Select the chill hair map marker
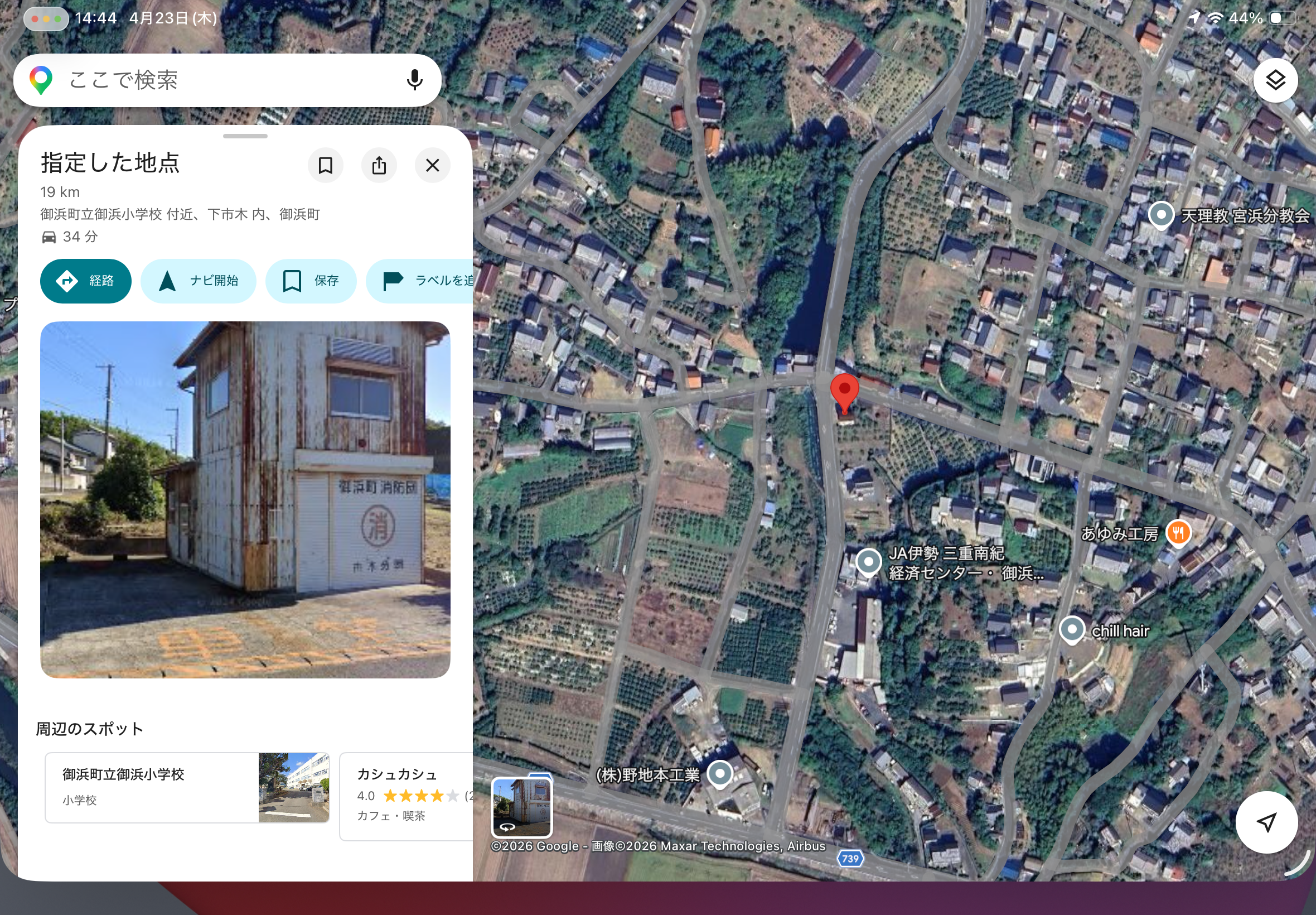1316x915 pixels. 1071,629
